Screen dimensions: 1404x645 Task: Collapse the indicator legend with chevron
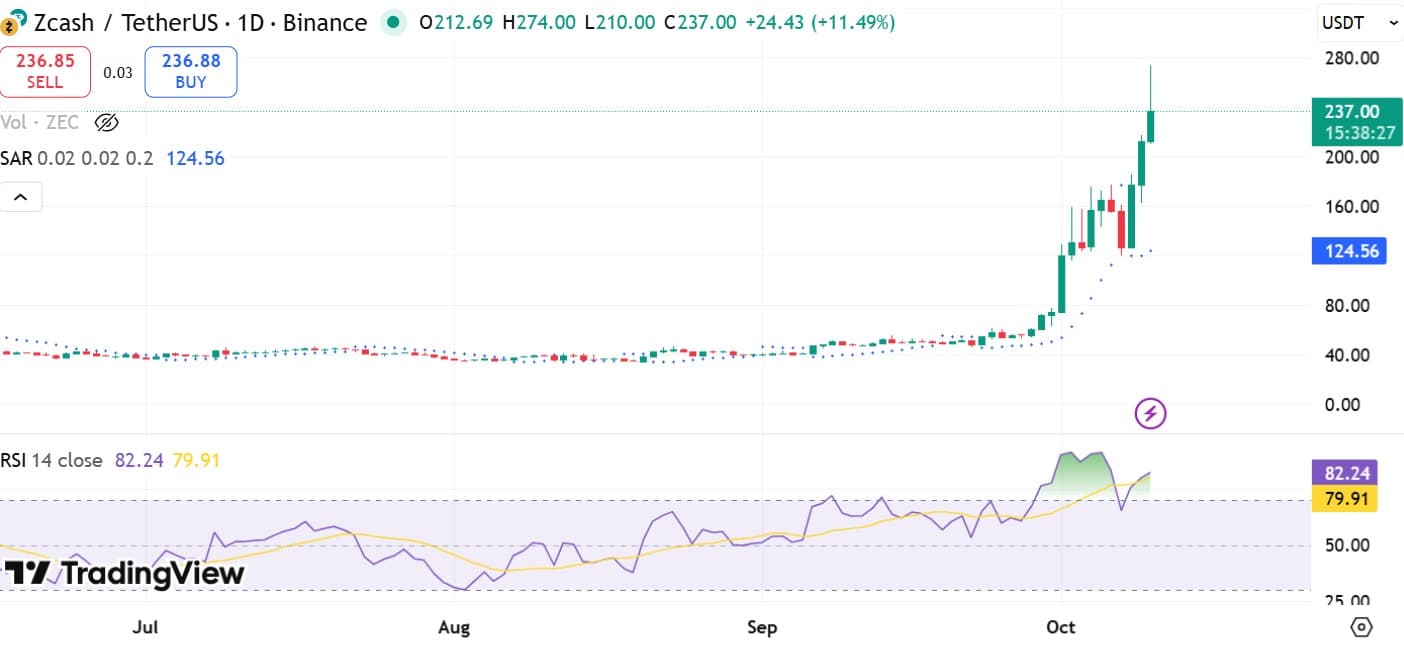click(x=21, y=197)
